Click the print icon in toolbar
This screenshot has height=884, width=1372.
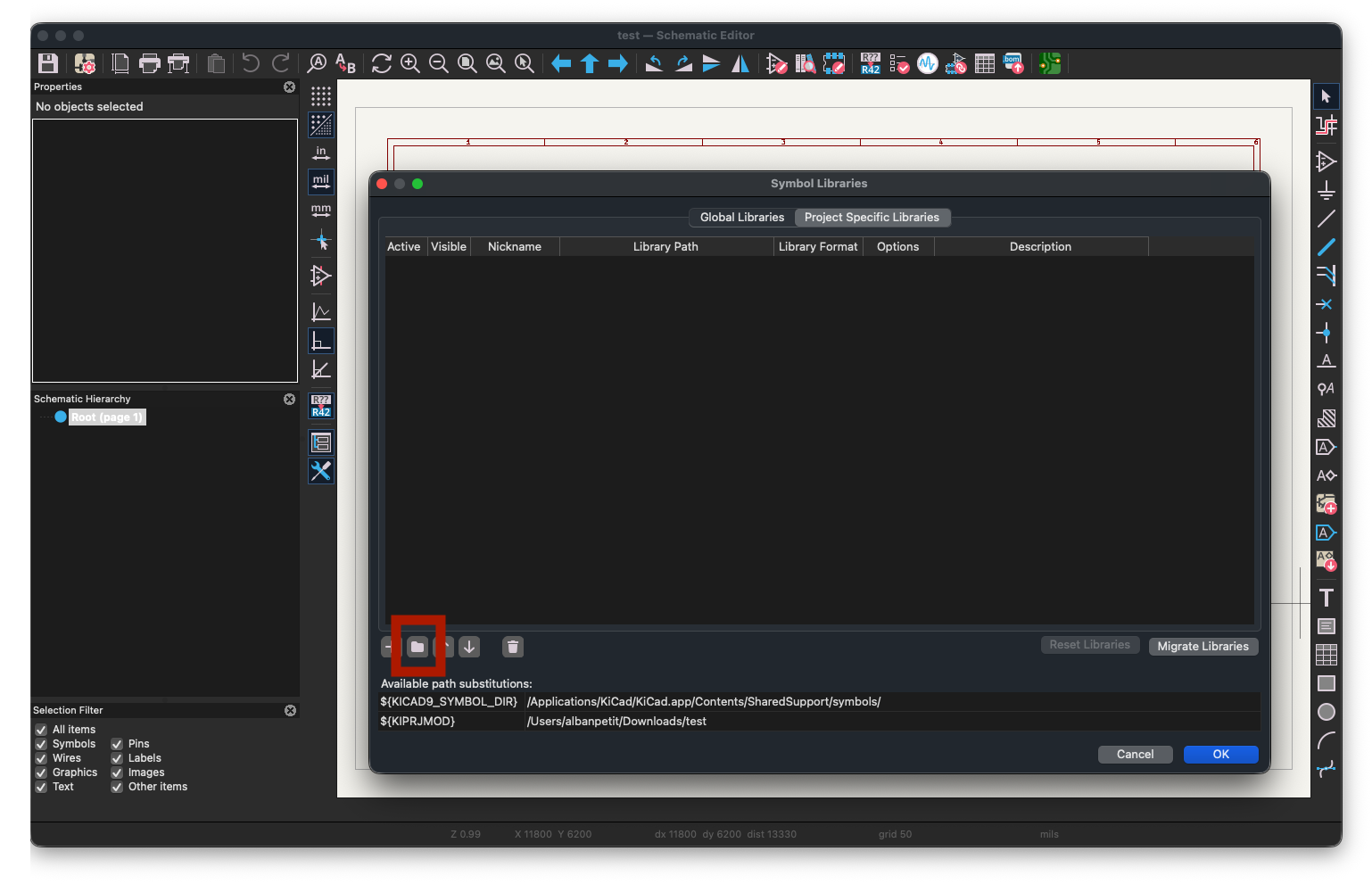150,63
